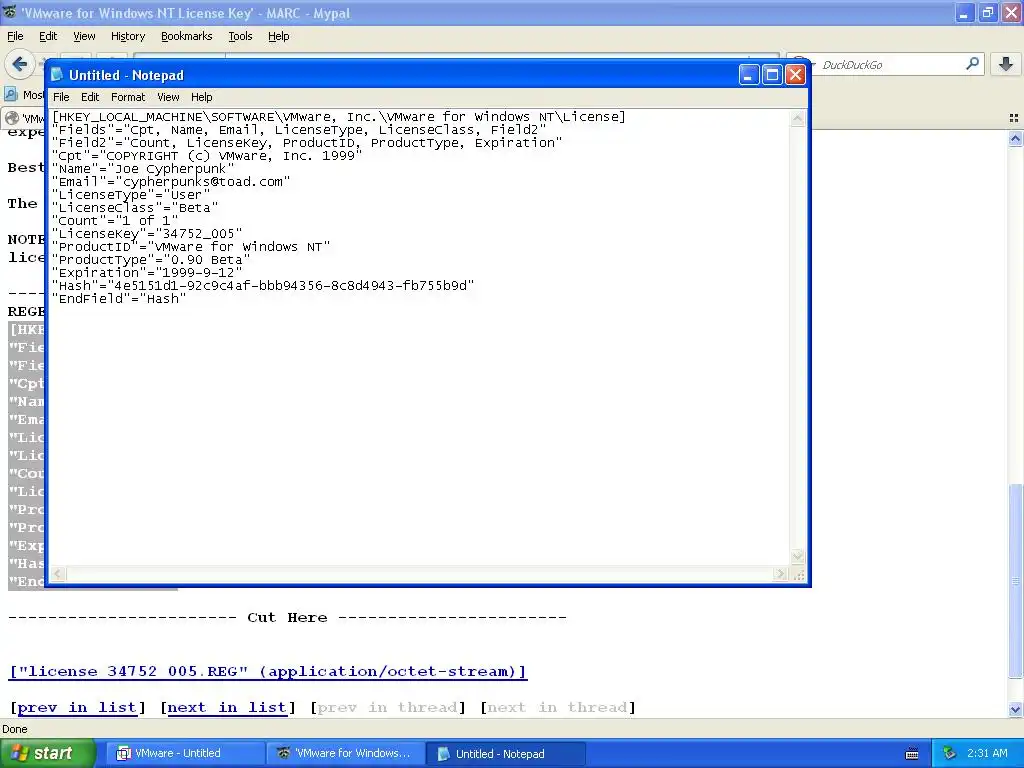The width and height of the screenshot is (1024, 768).
Task: Open the browser Bookmarks menu
Action: click(187, 36)
